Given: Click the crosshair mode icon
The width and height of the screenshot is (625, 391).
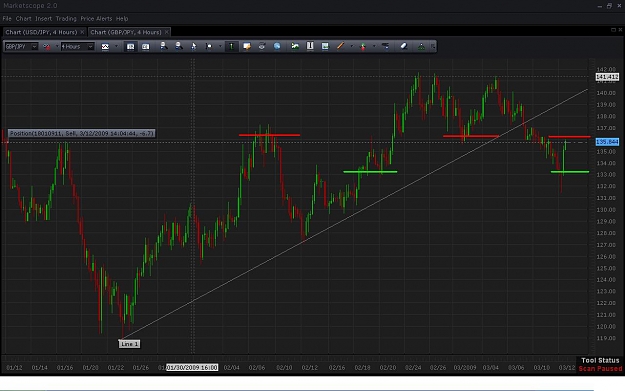Looking at the screenshot, I should tap(208, 46).
